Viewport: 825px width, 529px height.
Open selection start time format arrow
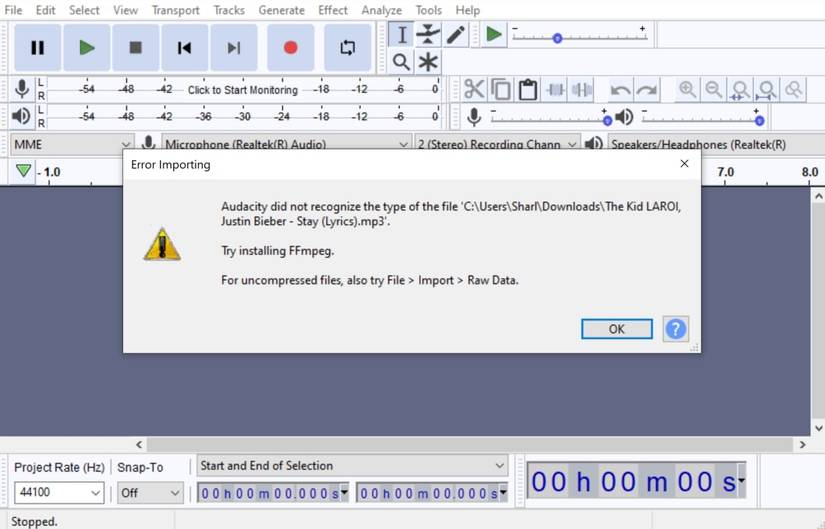[345, 493]
